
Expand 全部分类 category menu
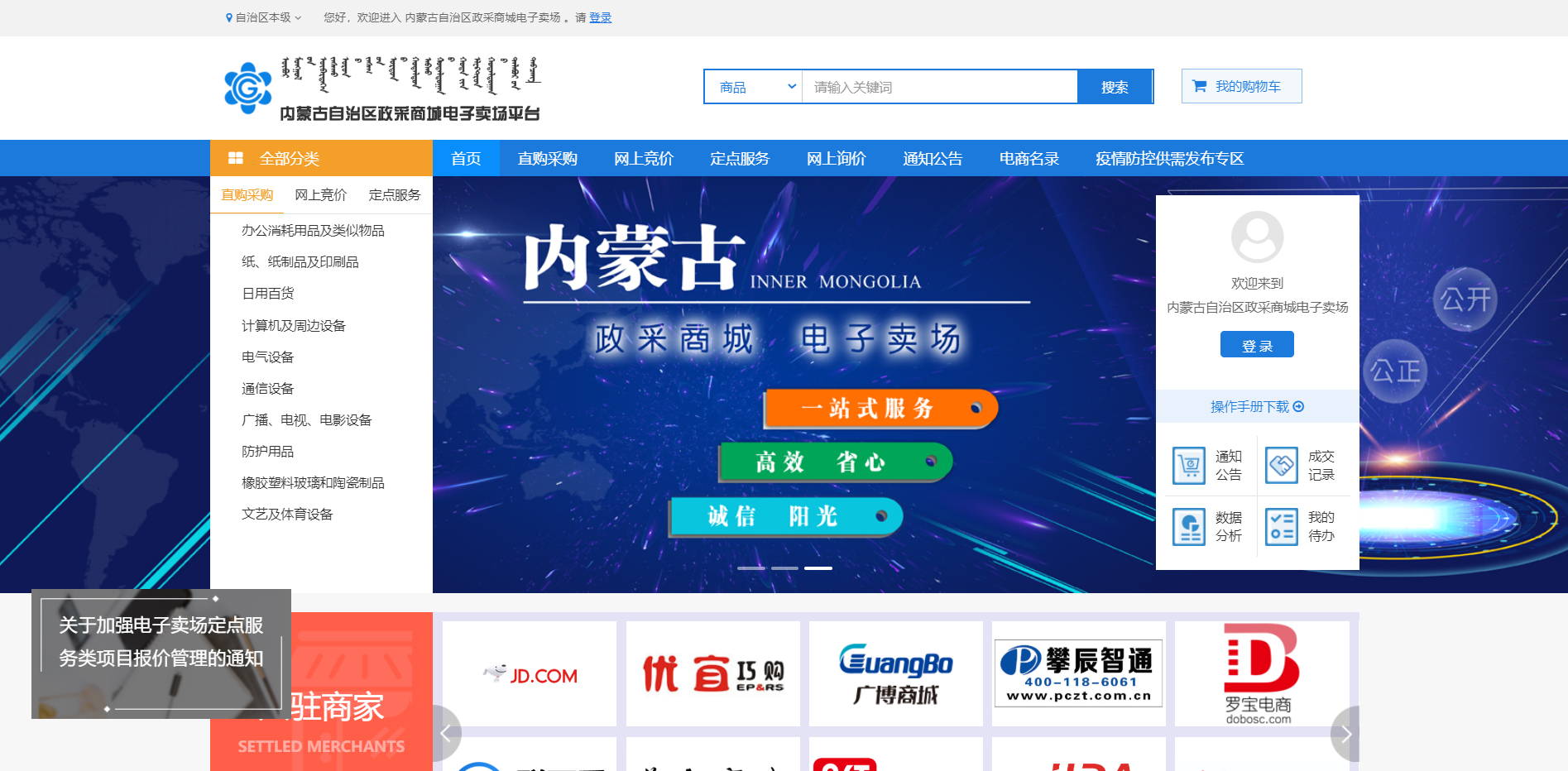click(292, 157)
